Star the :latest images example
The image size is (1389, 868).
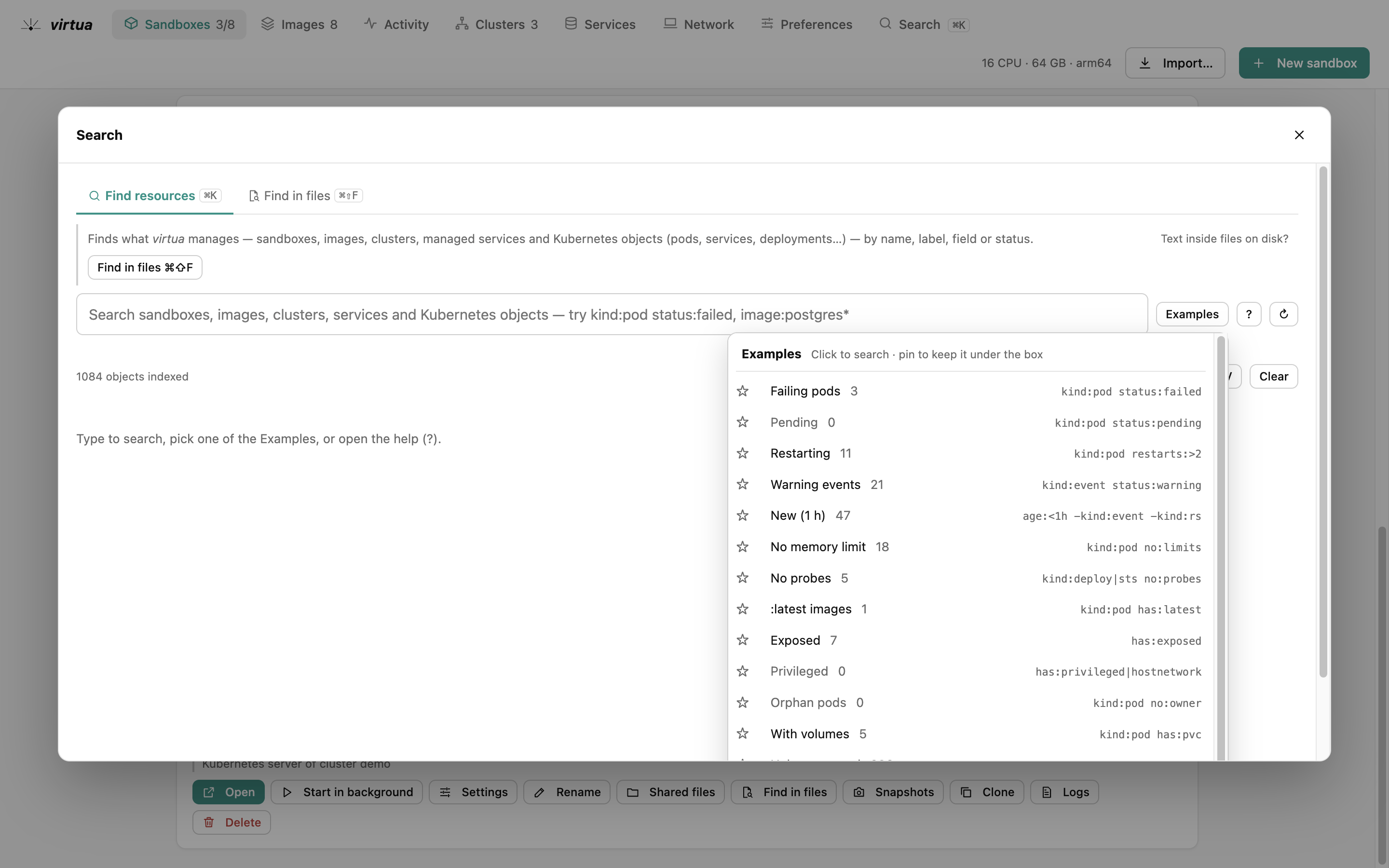pos(743,609)
